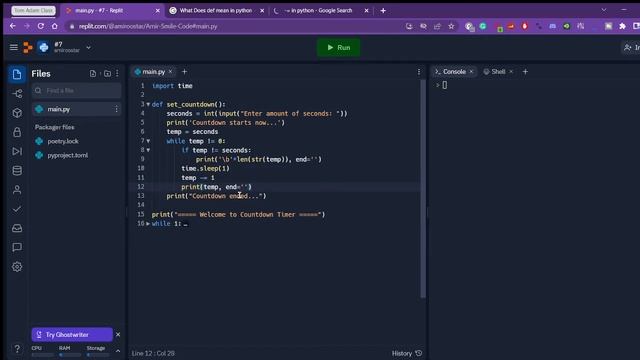Click the History clock icon

coord(418,353)
